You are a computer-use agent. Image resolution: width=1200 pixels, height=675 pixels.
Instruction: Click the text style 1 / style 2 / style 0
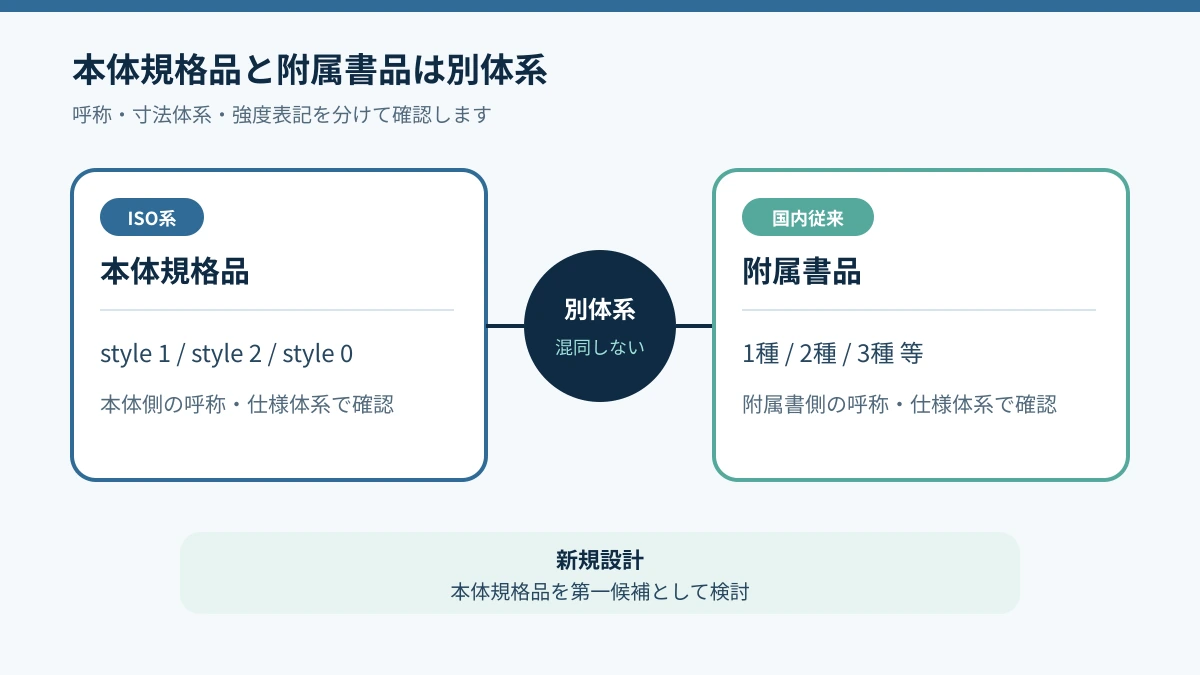(227, 354)
